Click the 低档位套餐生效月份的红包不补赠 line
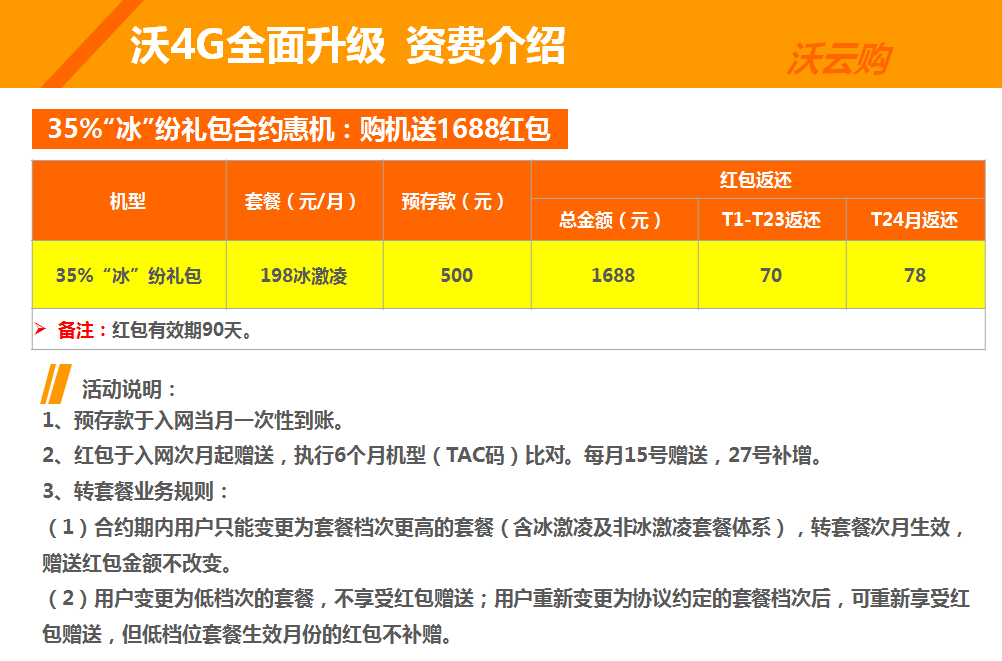This screenshot has height=661, width=1002. pos(248,635)
